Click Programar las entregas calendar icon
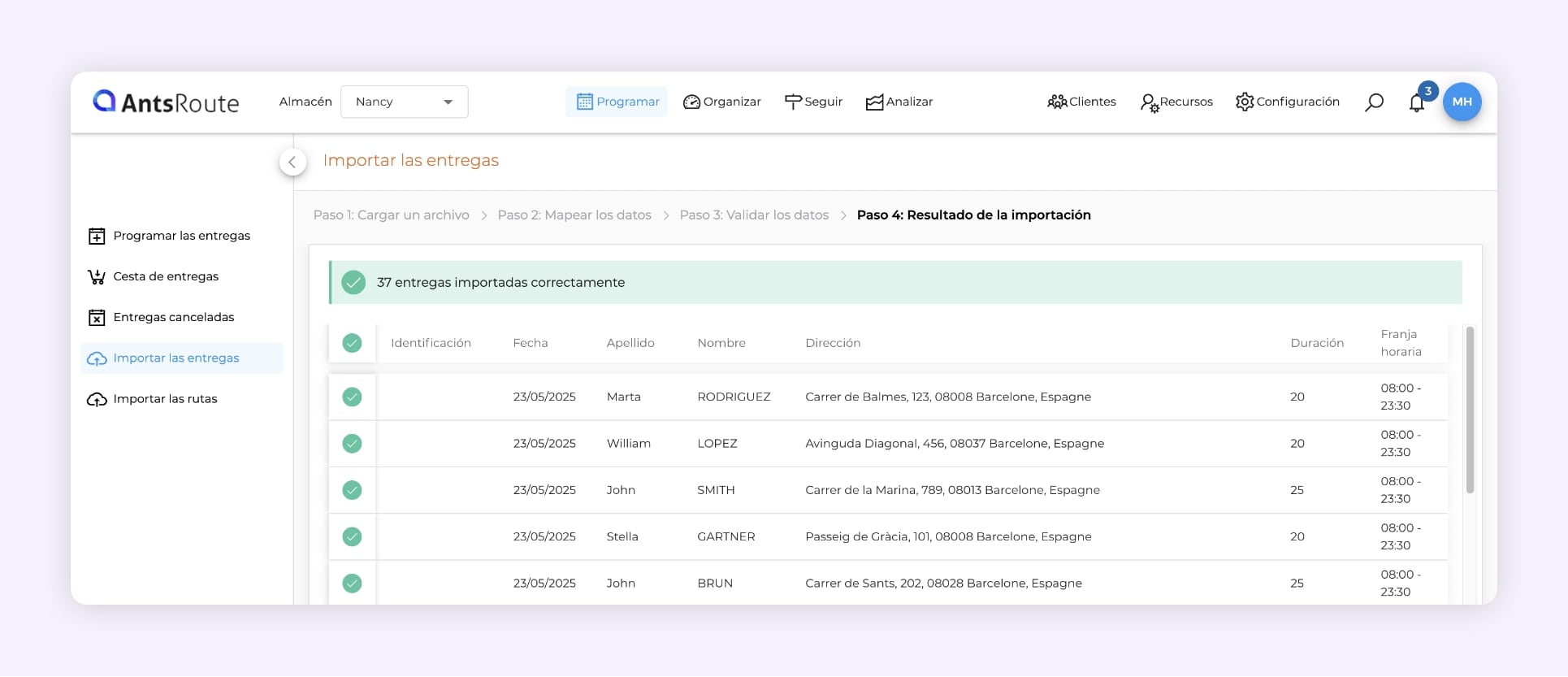 (97, 237)
